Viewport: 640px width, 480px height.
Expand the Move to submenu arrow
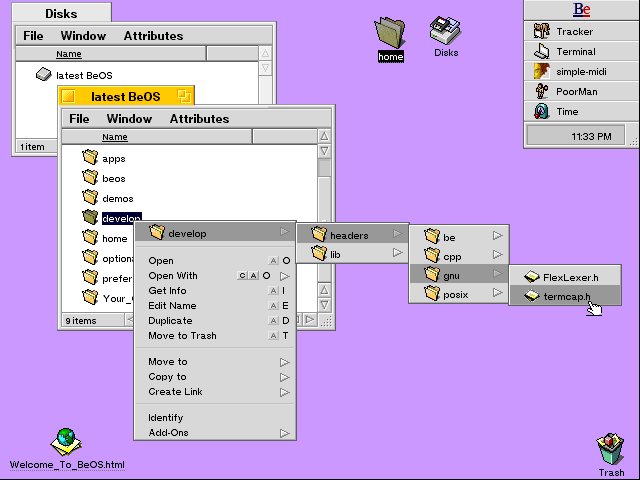[x=284, y=362]
